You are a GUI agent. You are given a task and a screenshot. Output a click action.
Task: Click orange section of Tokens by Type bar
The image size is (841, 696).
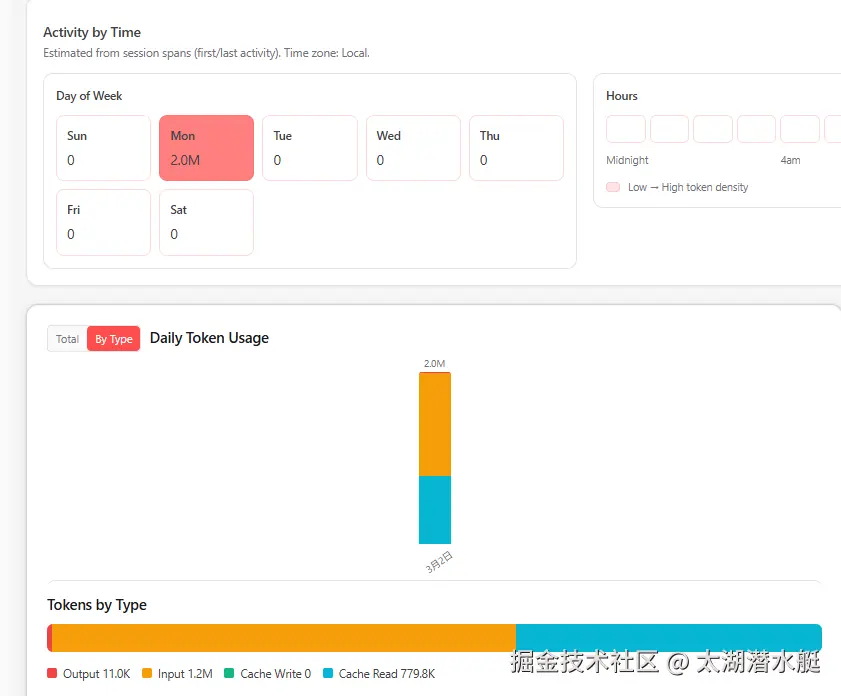click(283, 638)
